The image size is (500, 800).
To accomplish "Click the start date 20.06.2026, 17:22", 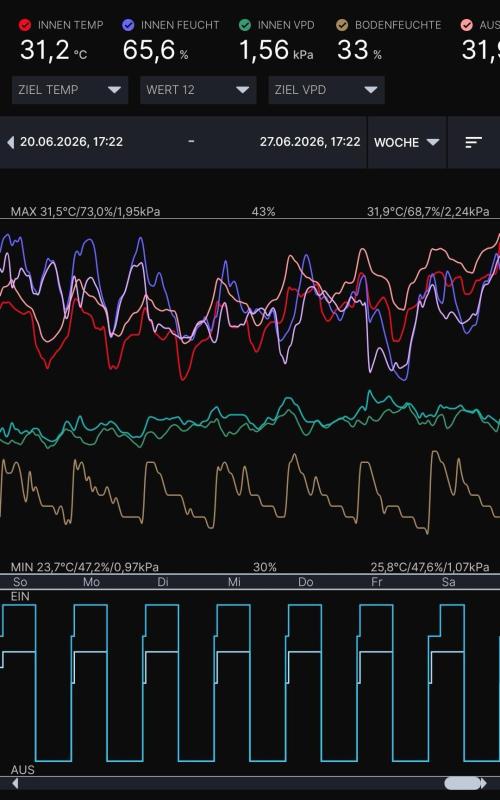I will click(x=71, y=142).
